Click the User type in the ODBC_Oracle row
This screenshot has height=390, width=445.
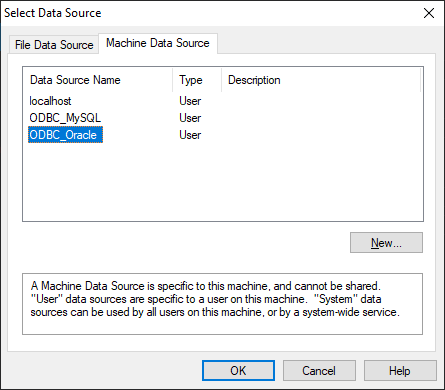tap(190, 135)
